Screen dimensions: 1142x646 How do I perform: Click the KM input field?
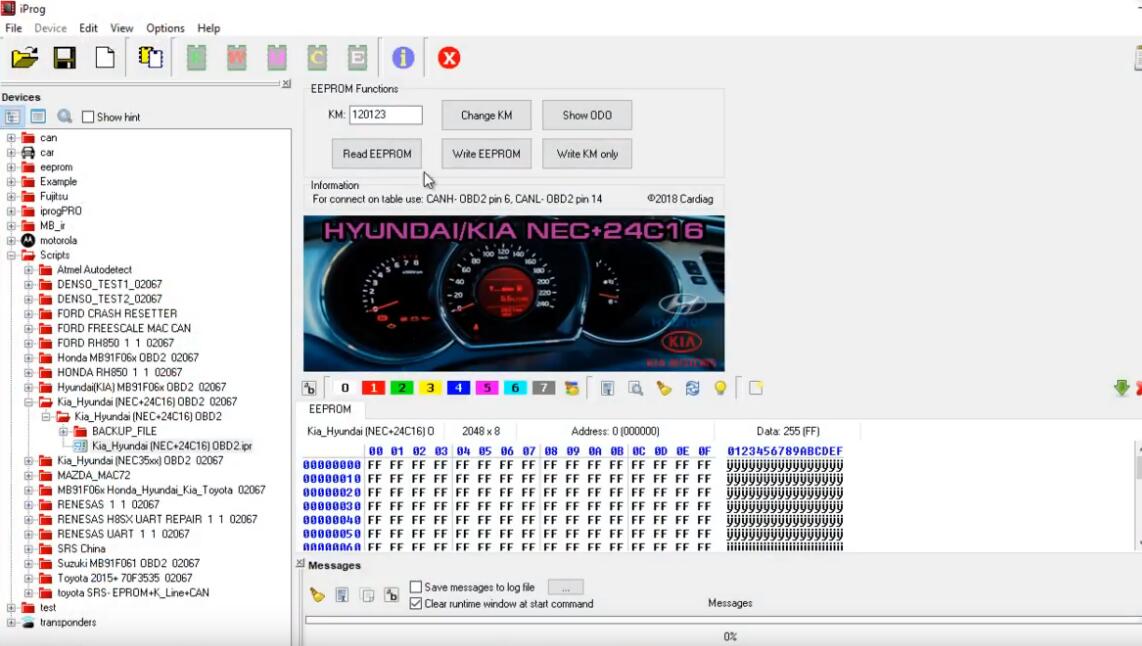385,114
